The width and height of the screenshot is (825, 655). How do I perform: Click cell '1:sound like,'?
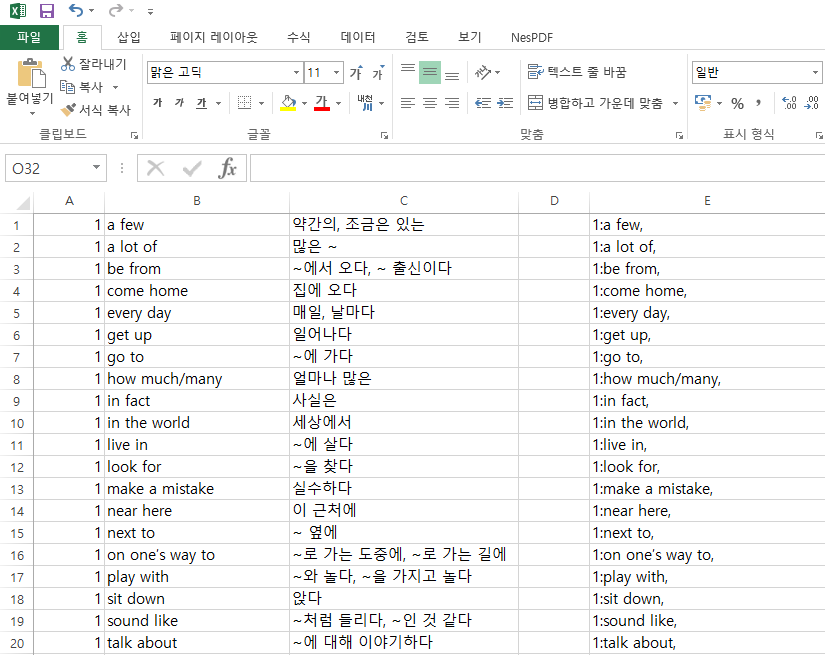click(707, 621)
